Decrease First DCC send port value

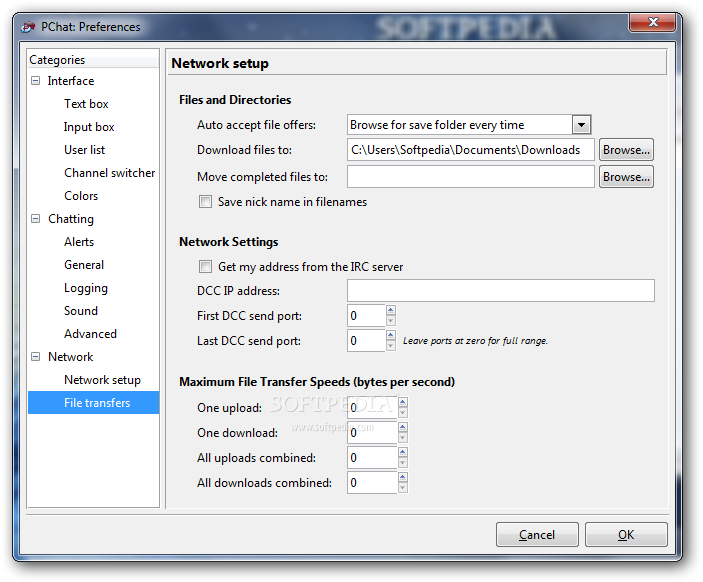391,321
